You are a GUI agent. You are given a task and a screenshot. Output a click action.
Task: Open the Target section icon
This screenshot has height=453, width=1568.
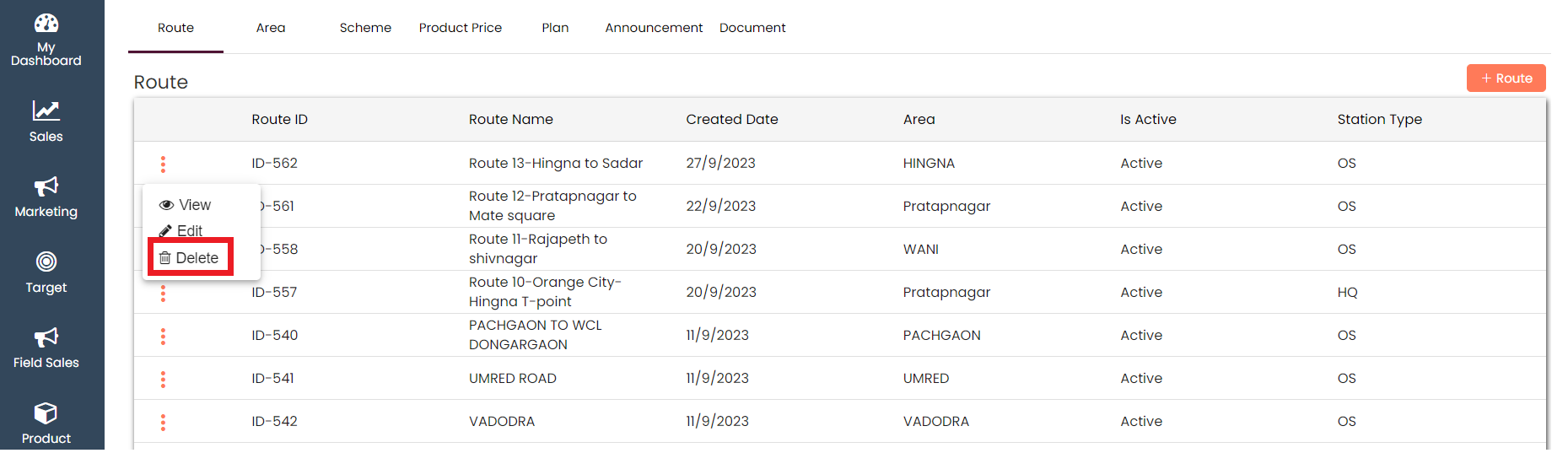(46, 262)
